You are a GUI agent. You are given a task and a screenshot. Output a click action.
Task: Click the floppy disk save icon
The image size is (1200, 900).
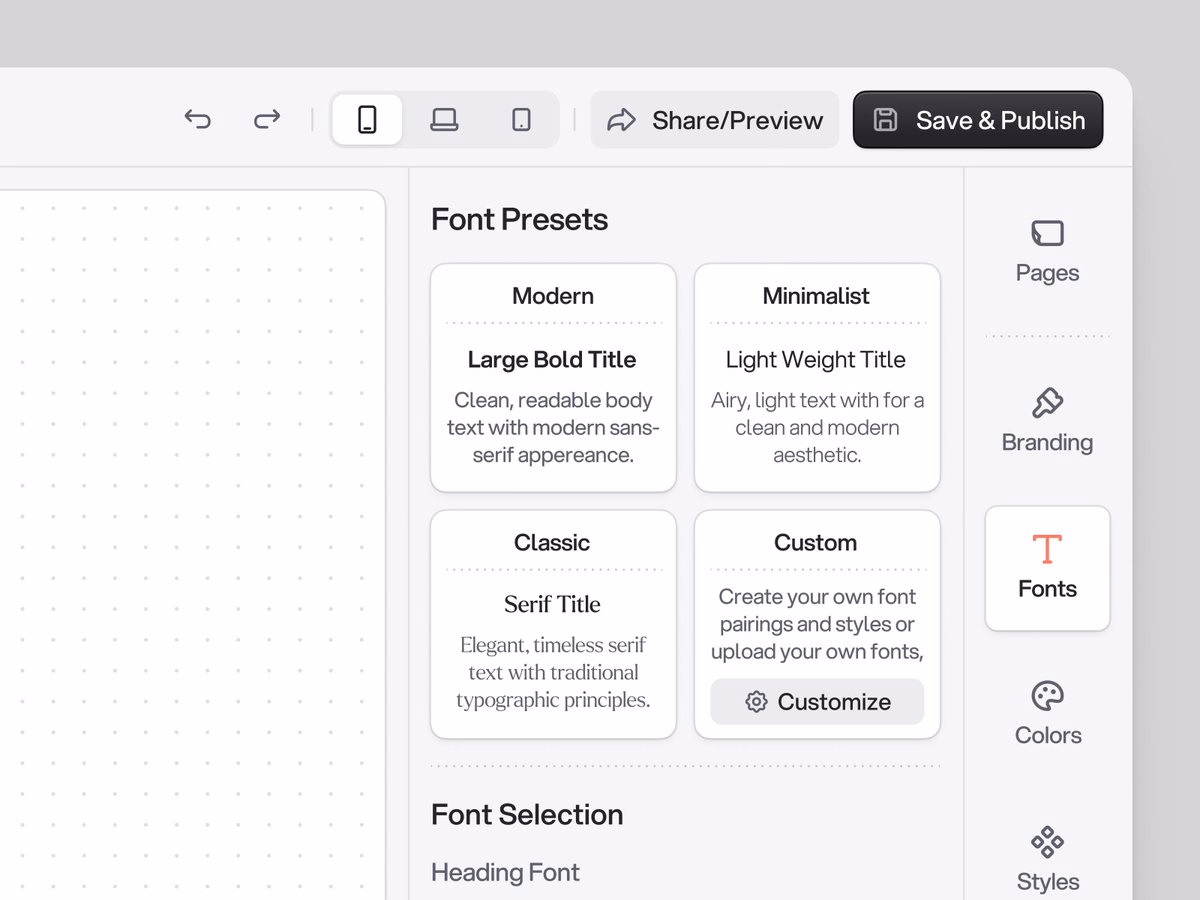[x=885, y=120]
